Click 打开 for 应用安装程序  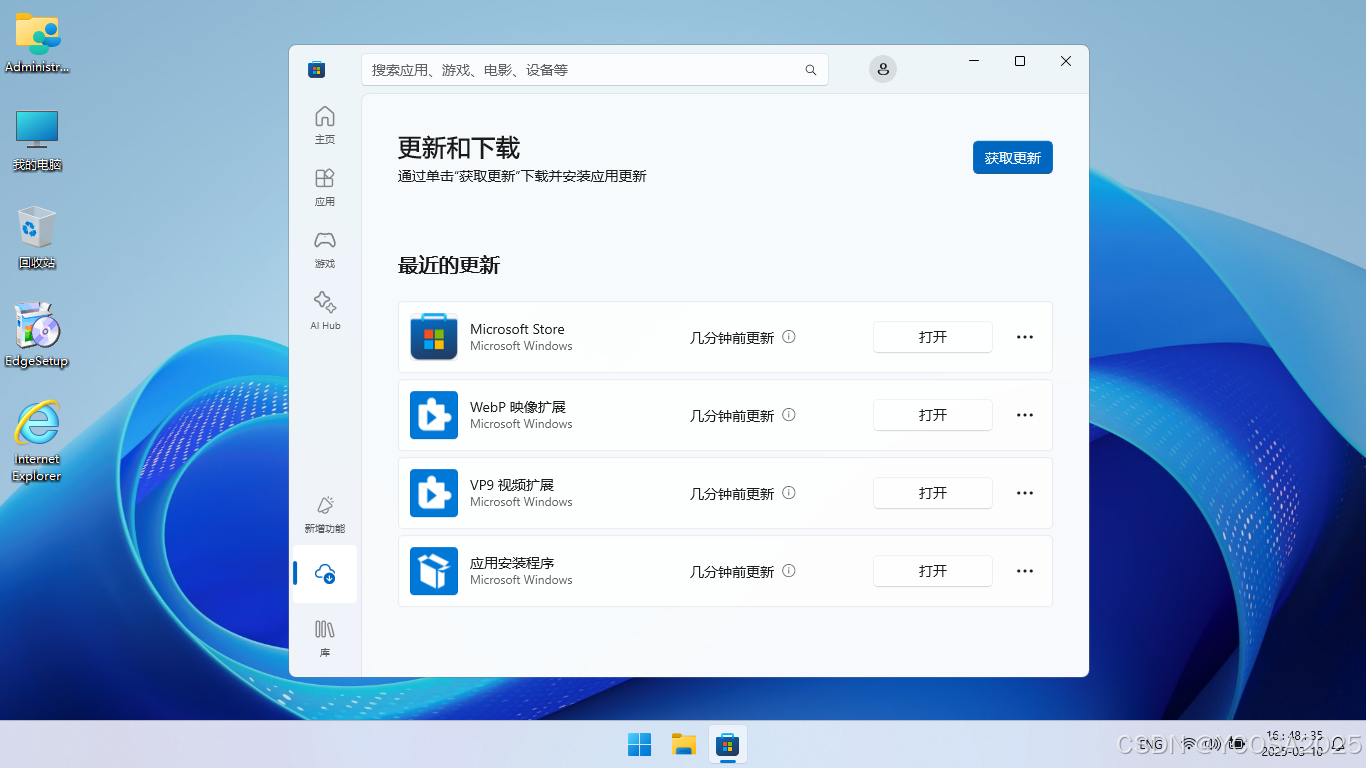(x=933, y=571)
